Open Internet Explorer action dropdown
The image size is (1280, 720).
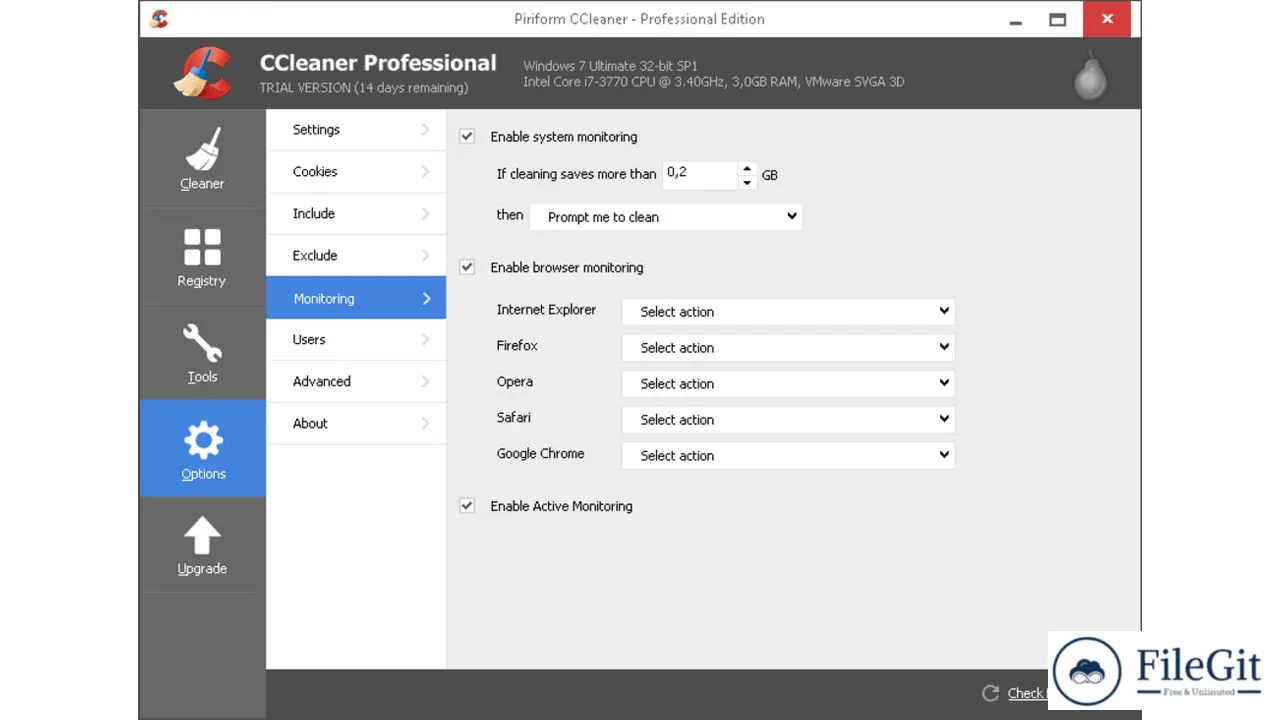(x=788, y=312)
